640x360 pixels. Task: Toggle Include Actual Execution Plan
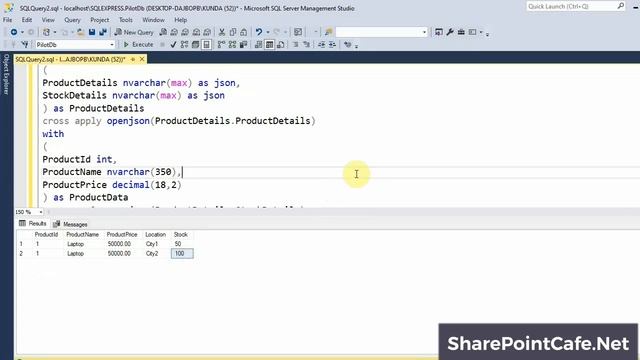tap(221, 44)
